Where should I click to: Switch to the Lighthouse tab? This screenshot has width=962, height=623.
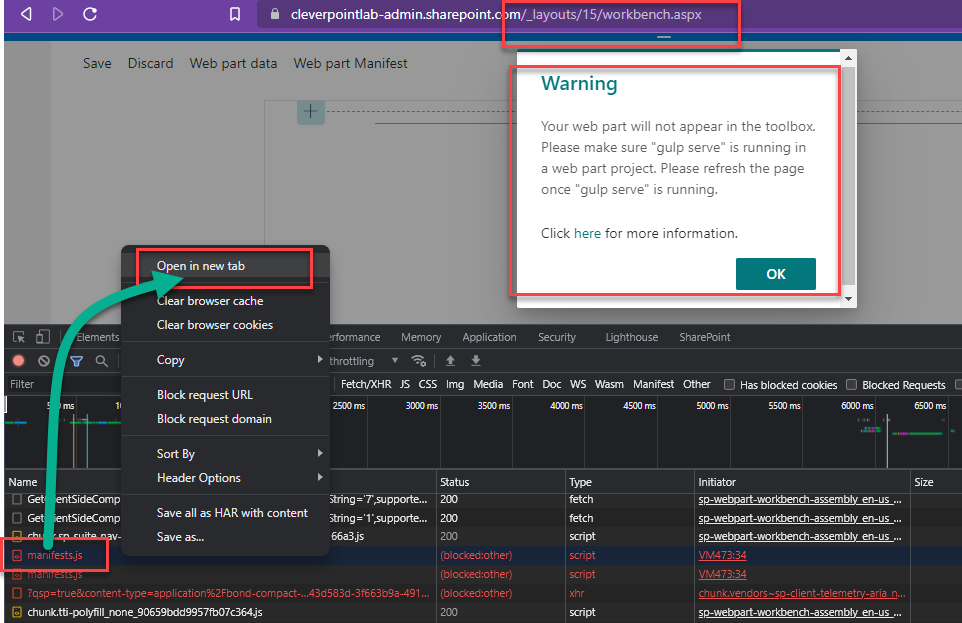pyautogui.click(x=631, y=337)
